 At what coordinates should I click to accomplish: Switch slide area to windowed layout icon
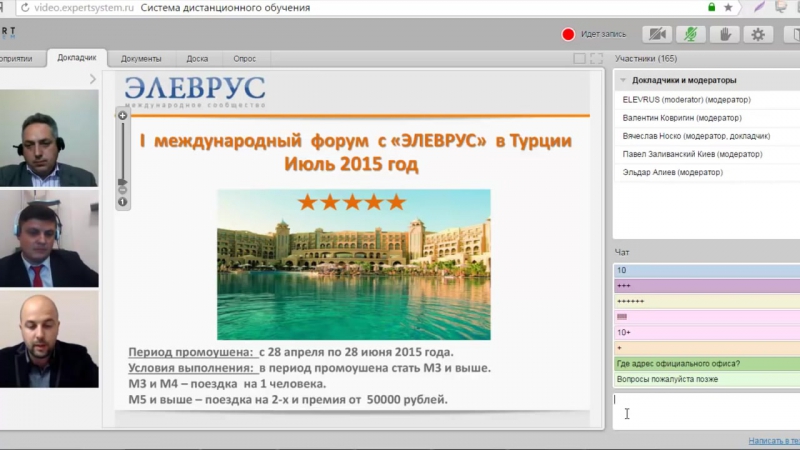[580, 59]
